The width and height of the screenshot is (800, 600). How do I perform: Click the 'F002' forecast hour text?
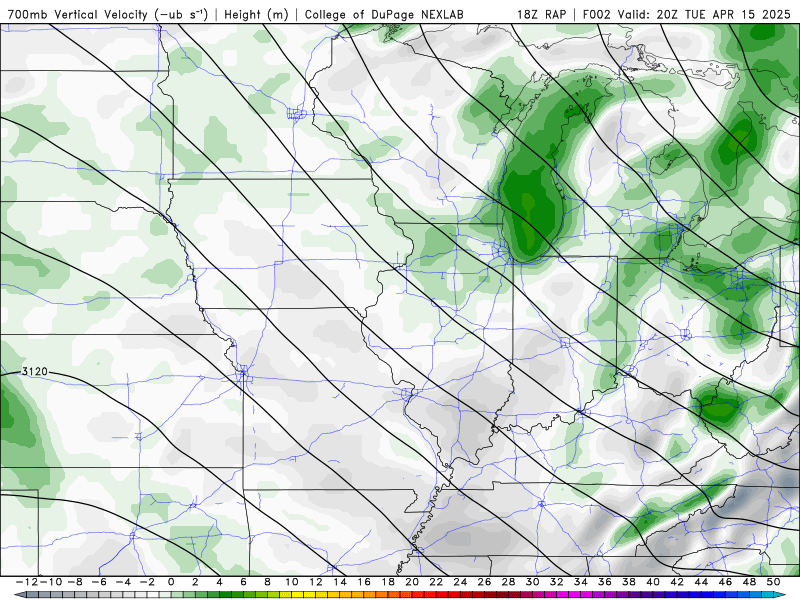coord(597,15)
